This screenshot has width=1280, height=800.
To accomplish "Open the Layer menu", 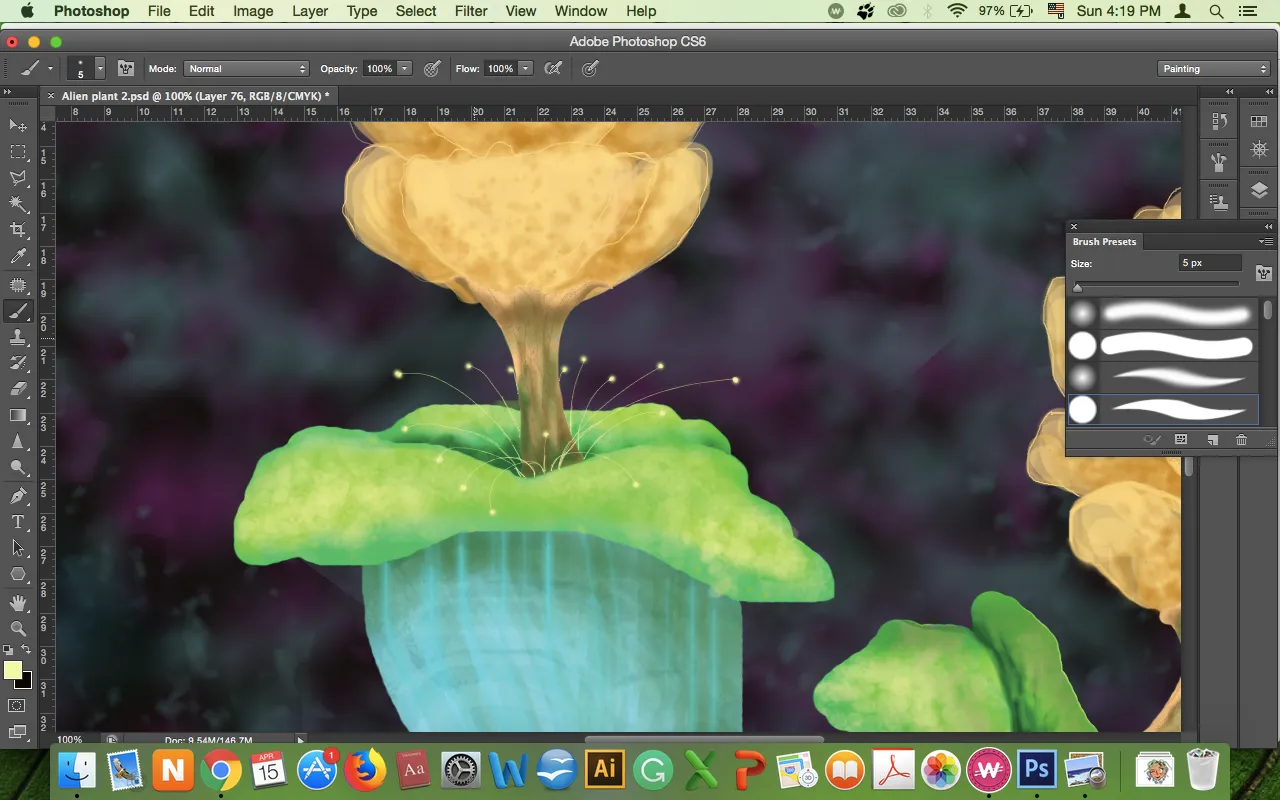I will (x=310, y=11).
